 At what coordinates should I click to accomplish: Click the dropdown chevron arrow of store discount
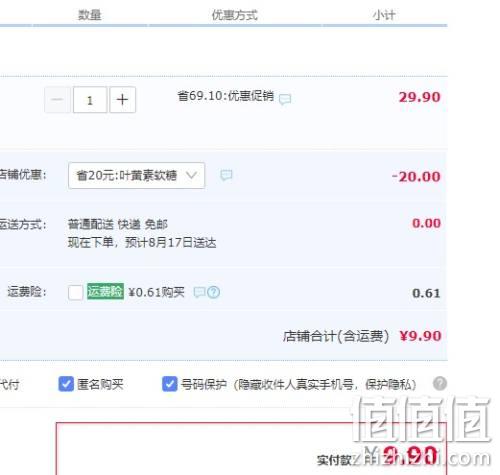[191, 175]
